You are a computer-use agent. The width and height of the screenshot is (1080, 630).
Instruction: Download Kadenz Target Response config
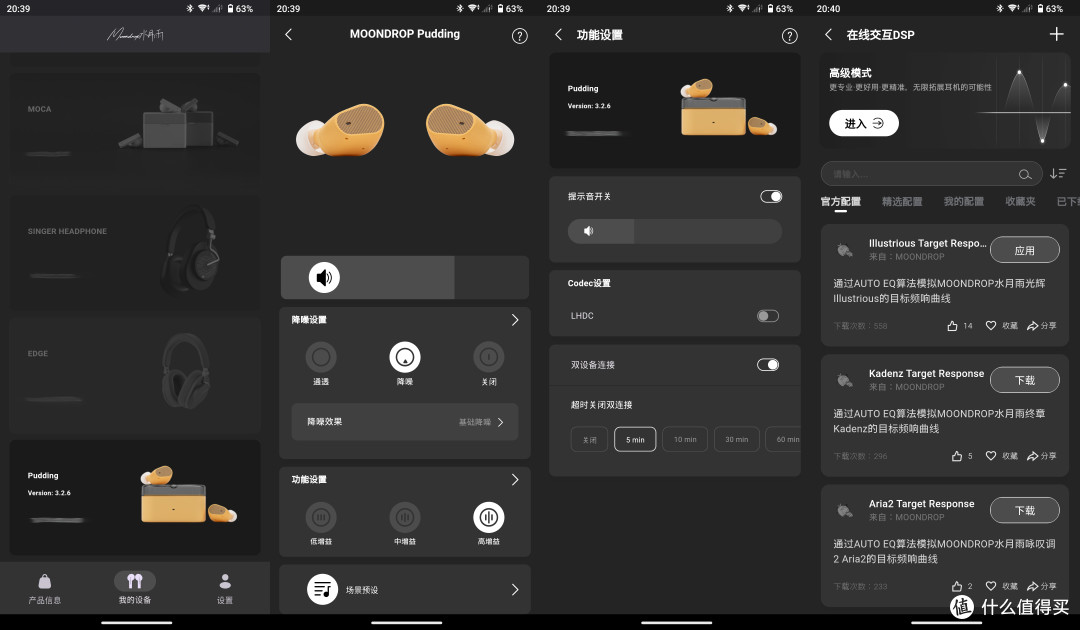(1024, 380)
